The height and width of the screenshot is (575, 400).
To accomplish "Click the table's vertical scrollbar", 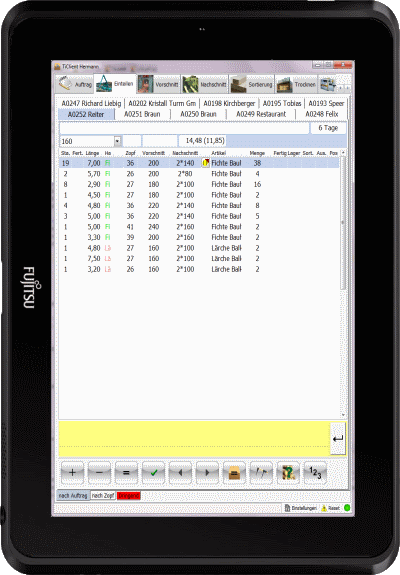I will click(x=343, y=223).
